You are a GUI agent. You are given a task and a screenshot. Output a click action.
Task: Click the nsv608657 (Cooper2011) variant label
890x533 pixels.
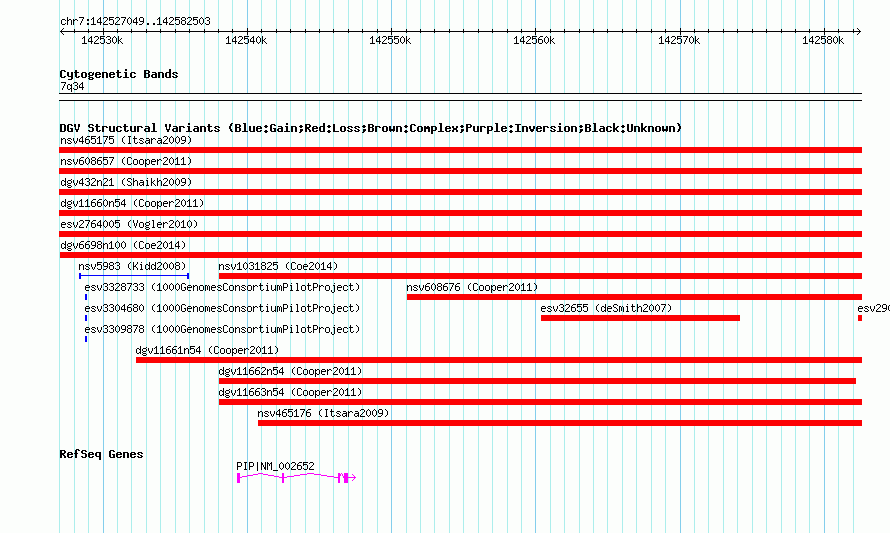tap(126, 161)
